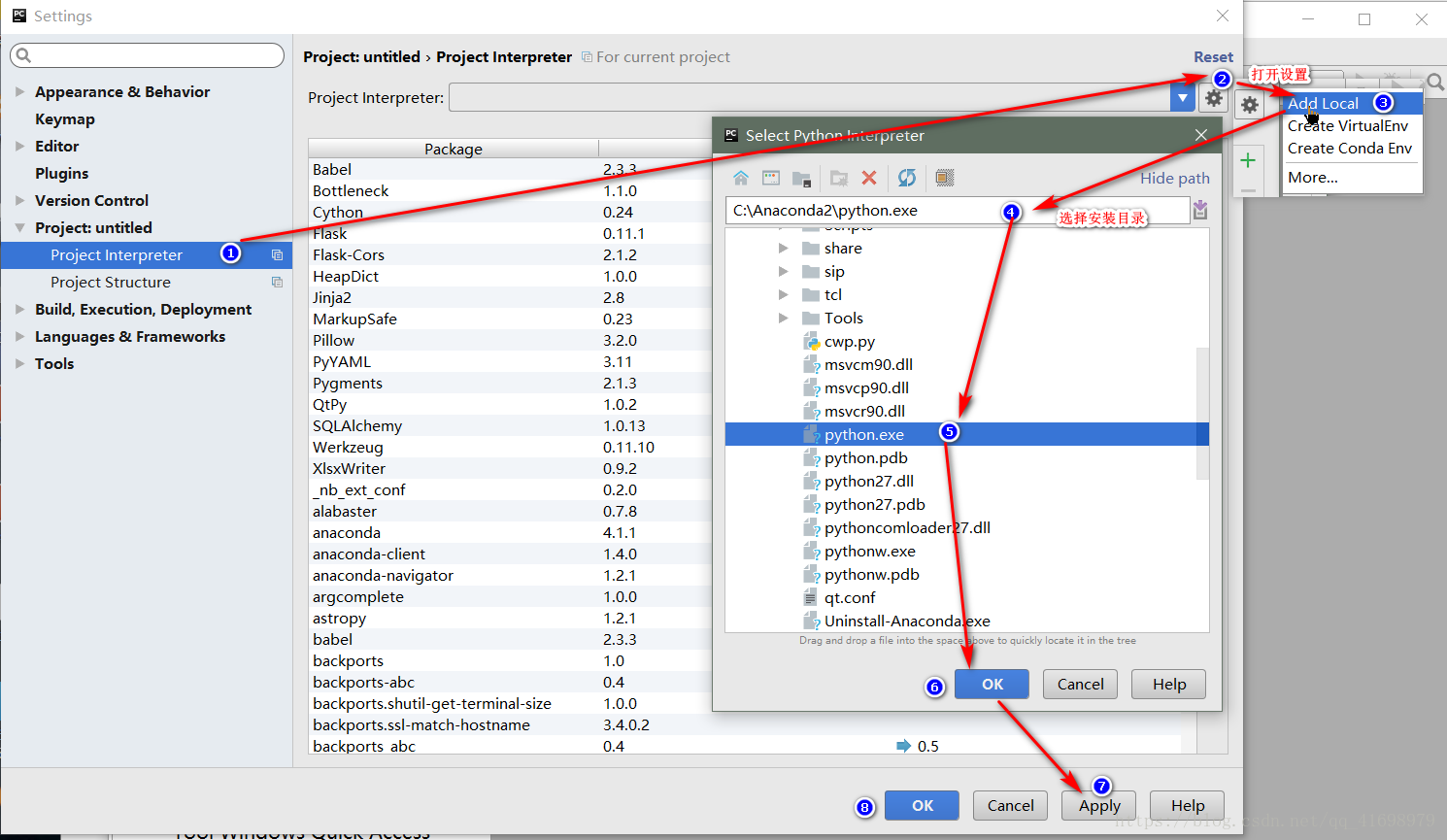Click upgrade arrow icon beside 0.5
The height and width of the screenshot is (840, 1447).
(903, 746)
